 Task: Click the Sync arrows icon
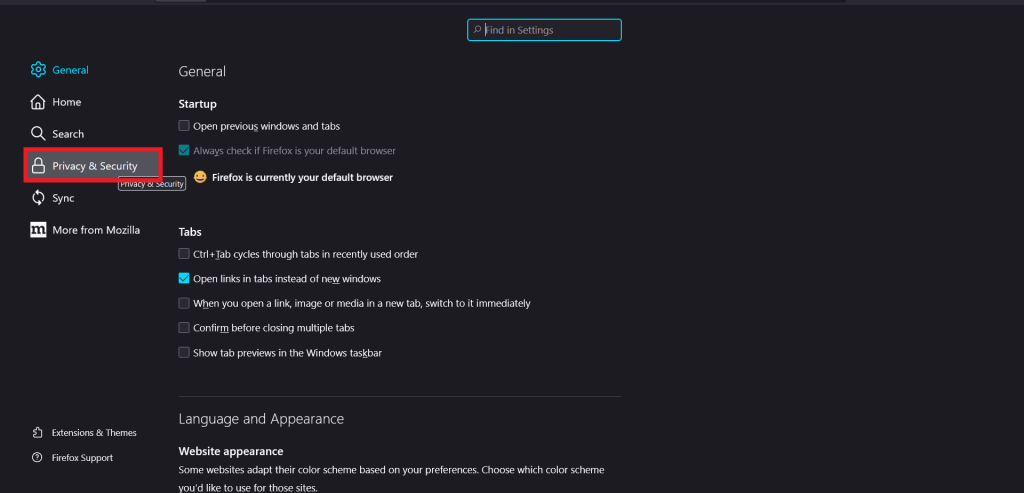[x=38, y=198]
